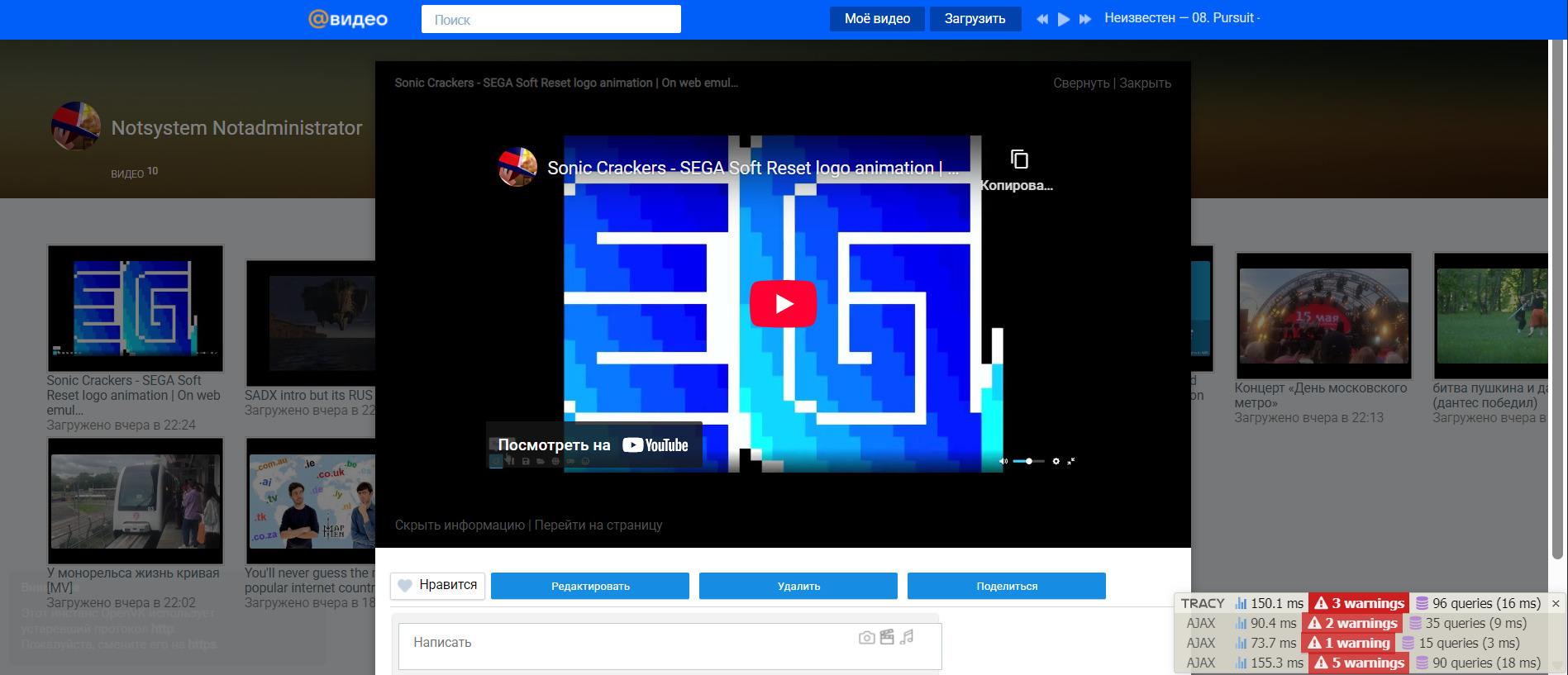Click the 'Загрузить' upload button
This screenshot has width=1568, height=675.
coord(975,19)
